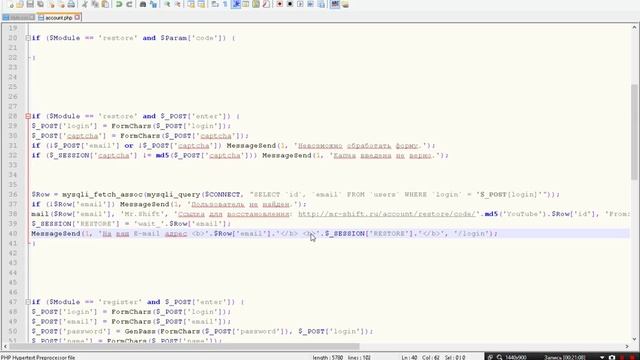Open the Replace toolbar icon

[153, 4]
